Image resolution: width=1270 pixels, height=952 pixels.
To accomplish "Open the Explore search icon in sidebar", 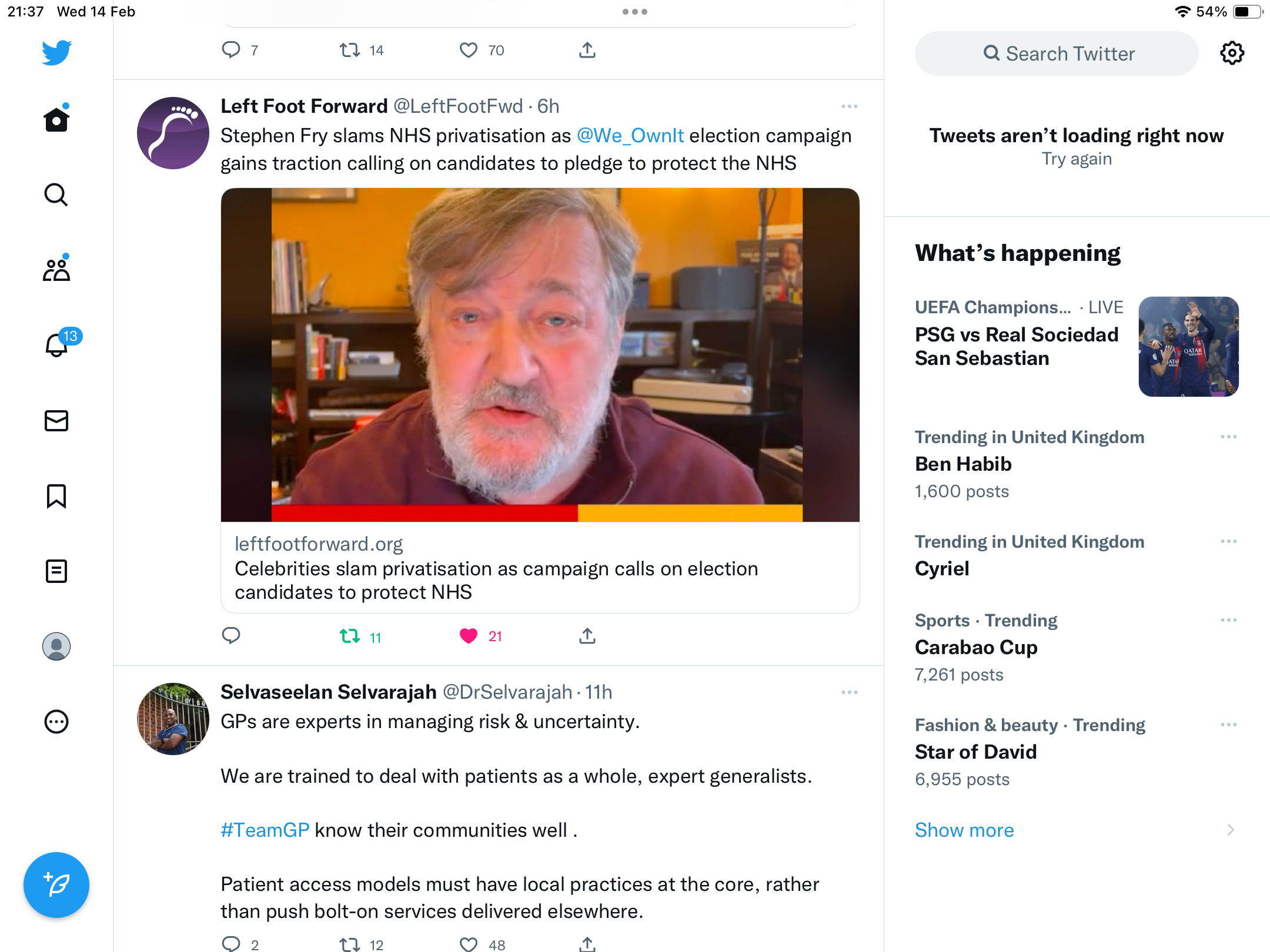I will [56, 195].
